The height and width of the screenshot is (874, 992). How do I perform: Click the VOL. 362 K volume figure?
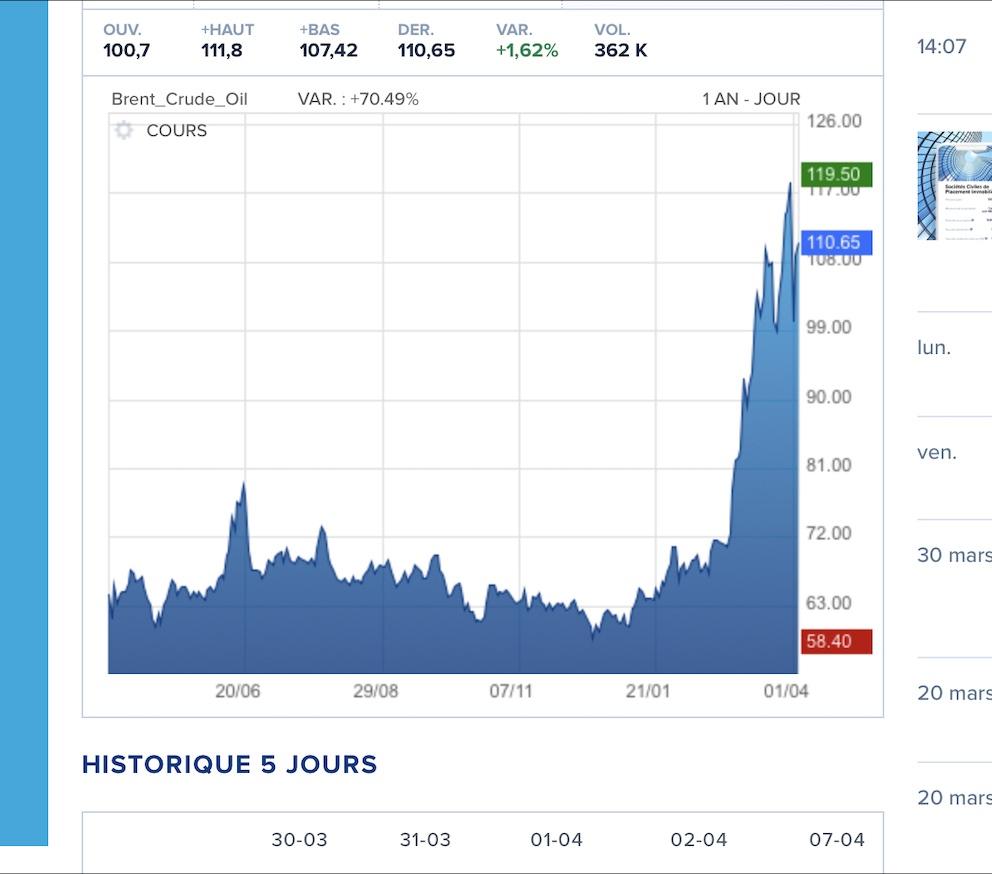[620, 50]
